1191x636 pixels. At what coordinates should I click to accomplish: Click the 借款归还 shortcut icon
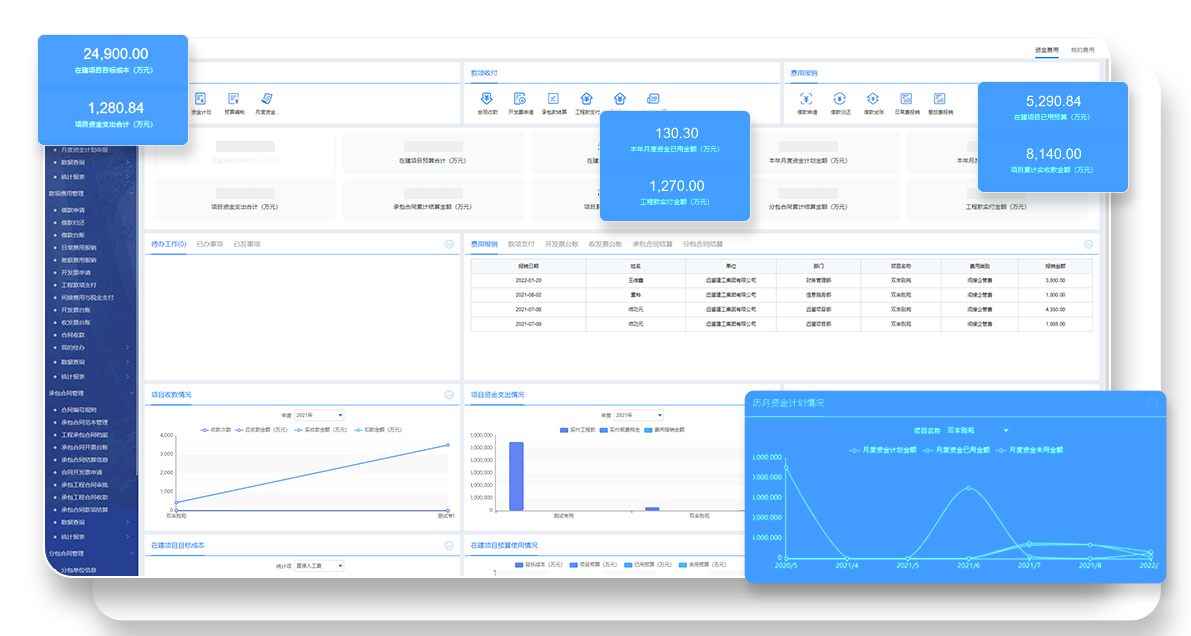839,99
